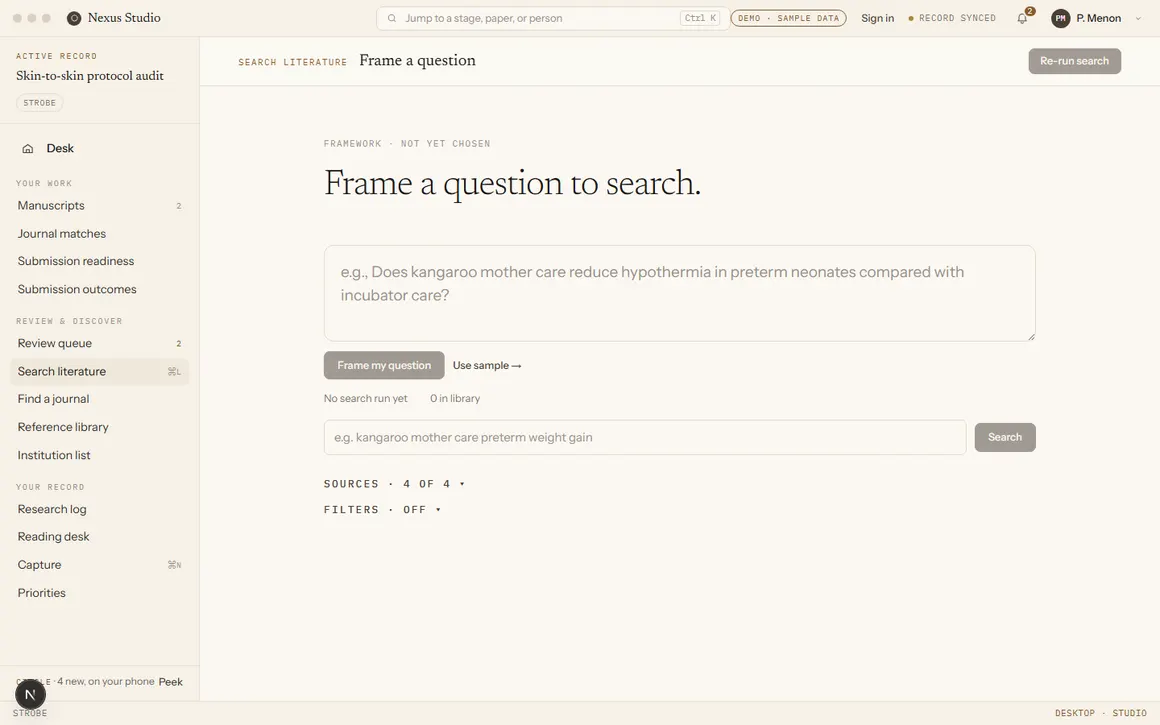Screen dimensions: 1160x725
Task: Select Search literature in the sidebar
Action: pyautogui.click(x=99, y=371)
